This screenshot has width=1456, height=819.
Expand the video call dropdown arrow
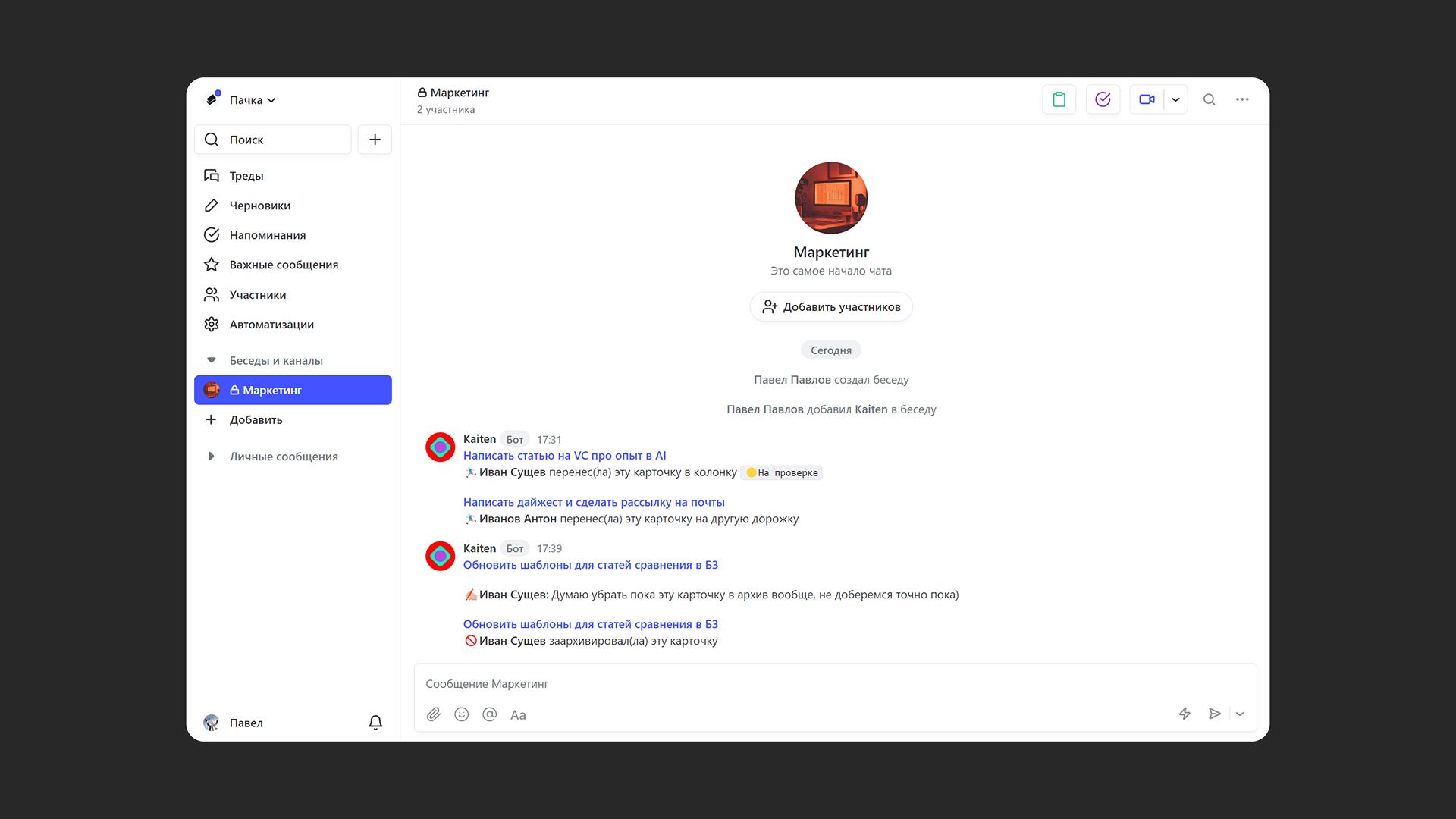(x=1175, y=99)
